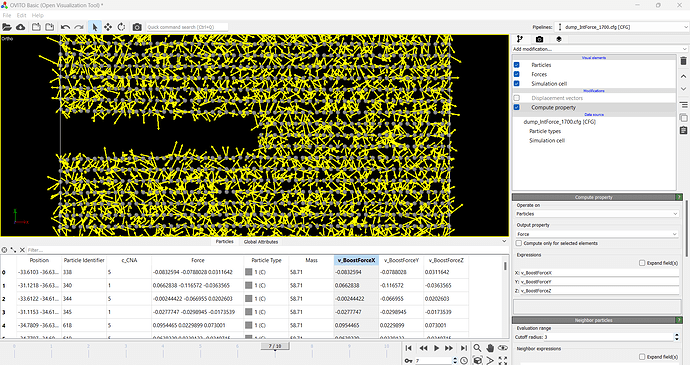Activate the orbit camera eye tool

pos(503,348)
